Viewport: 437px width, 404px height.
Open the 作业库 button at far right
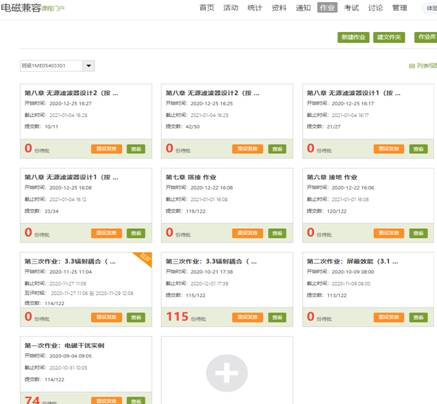click(x=426, y=37)
